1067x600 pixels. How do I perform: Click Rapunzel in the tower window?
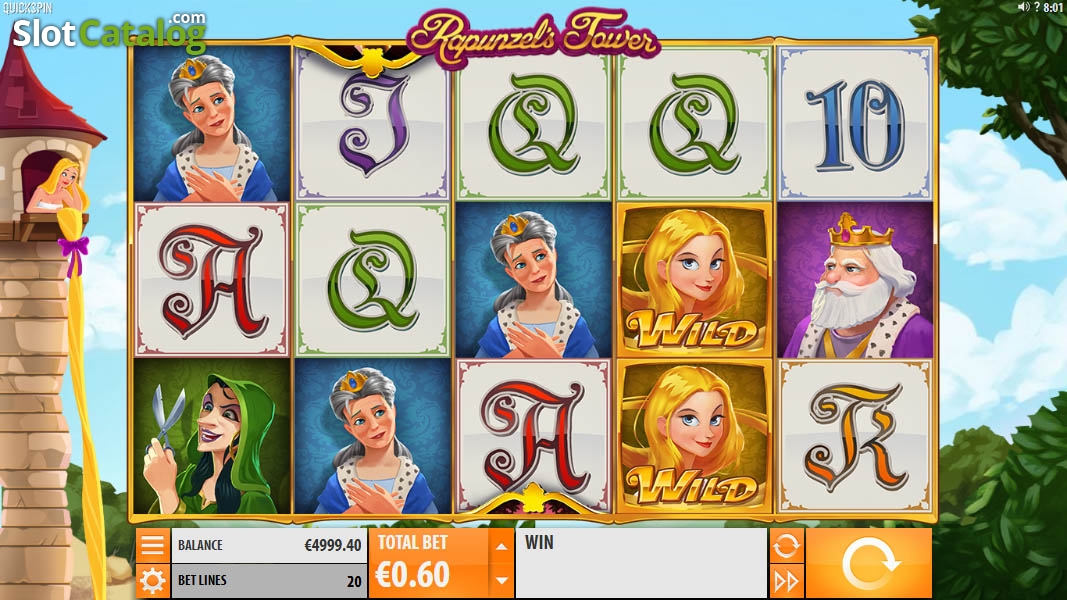pyautogui.click(x=60, y=187)
